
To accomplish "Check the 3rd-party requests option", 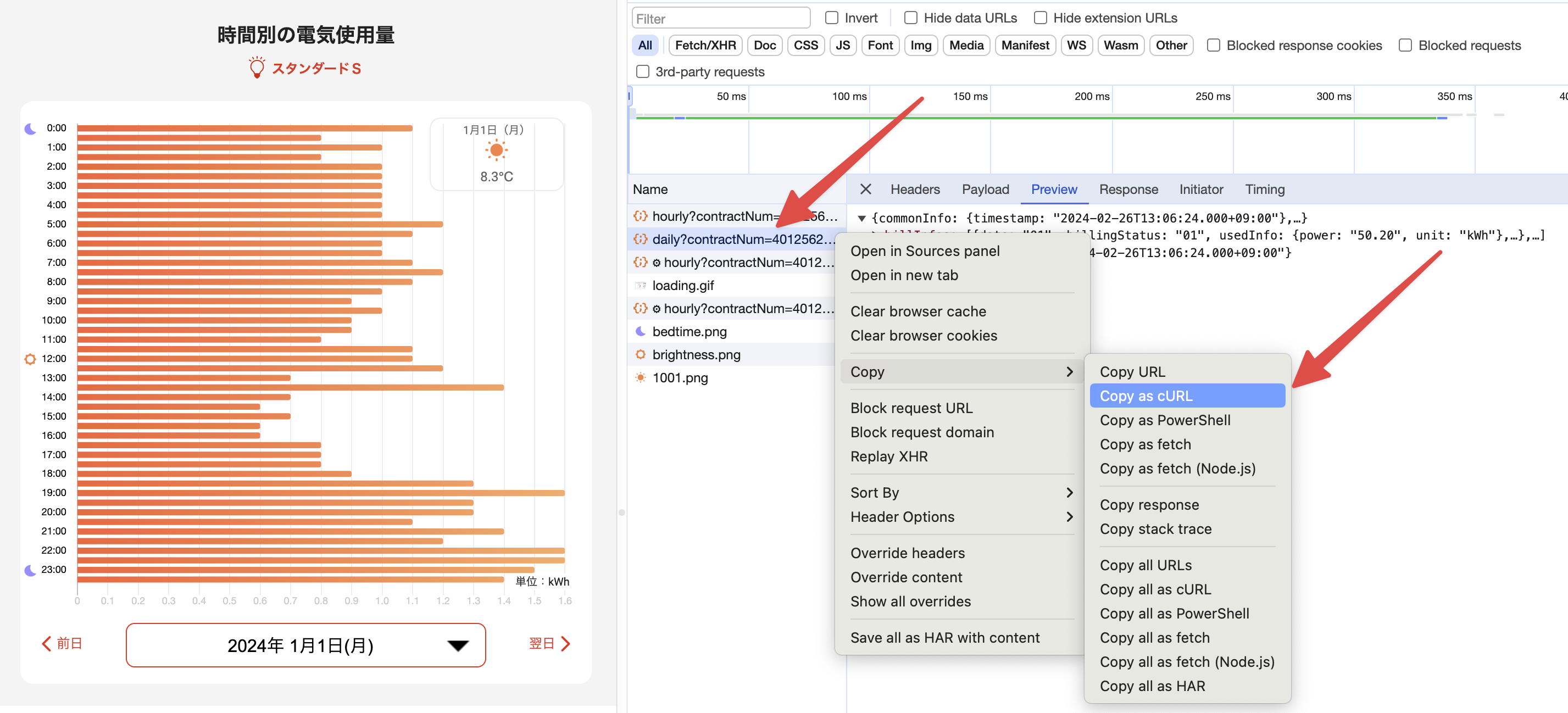I will (642, 72).
